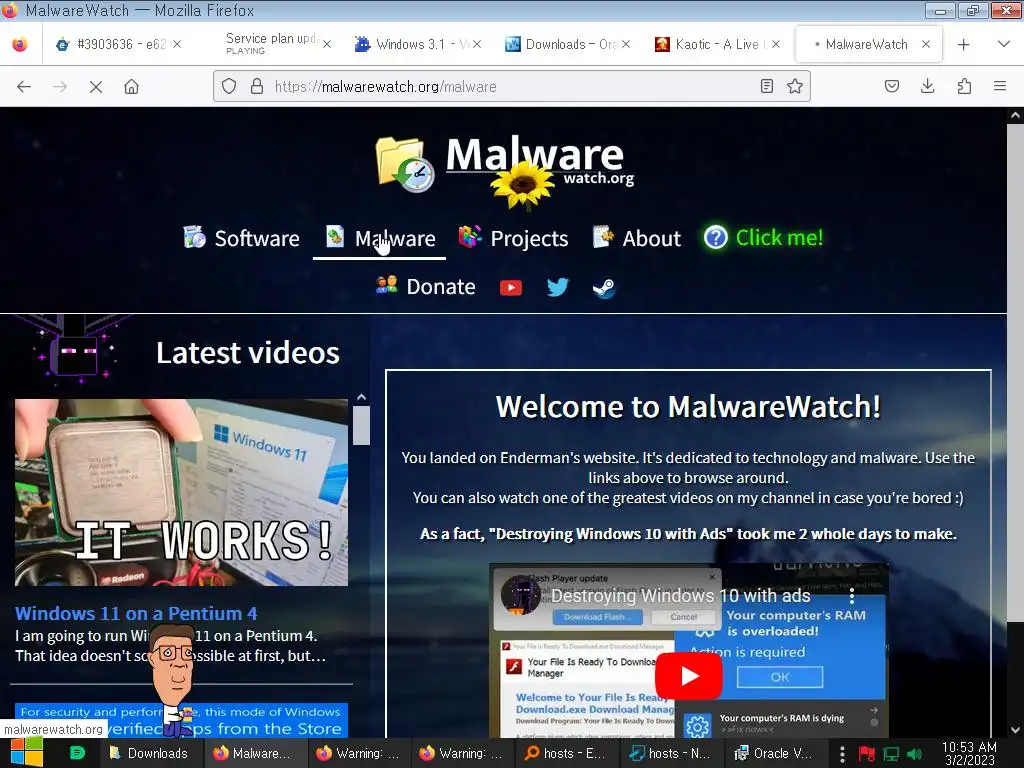Click the MalwareWatch folder logo
The width and height of the screenshot is (1024, 768).
(404, 164)
